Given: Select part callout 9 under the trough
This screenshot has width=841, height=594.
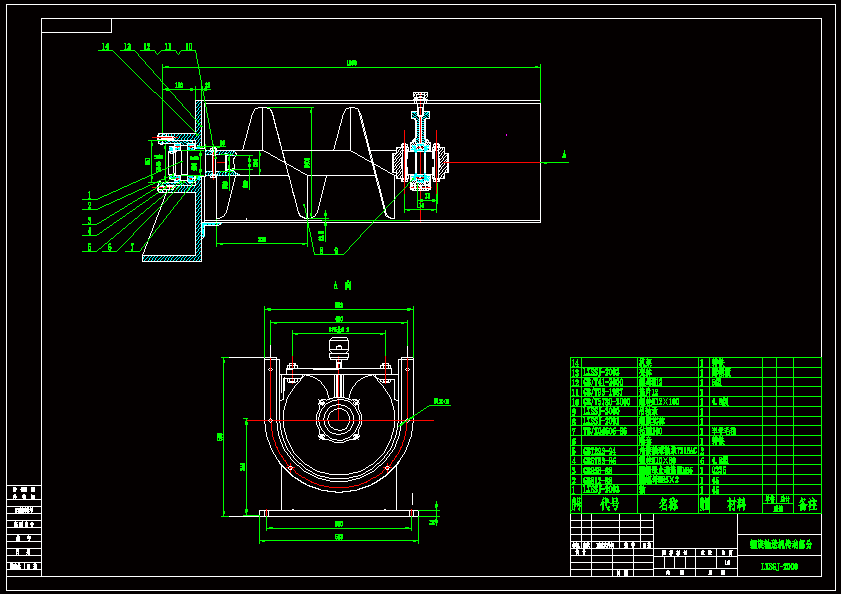Looking at the screenshot, I should click(336, 250).
